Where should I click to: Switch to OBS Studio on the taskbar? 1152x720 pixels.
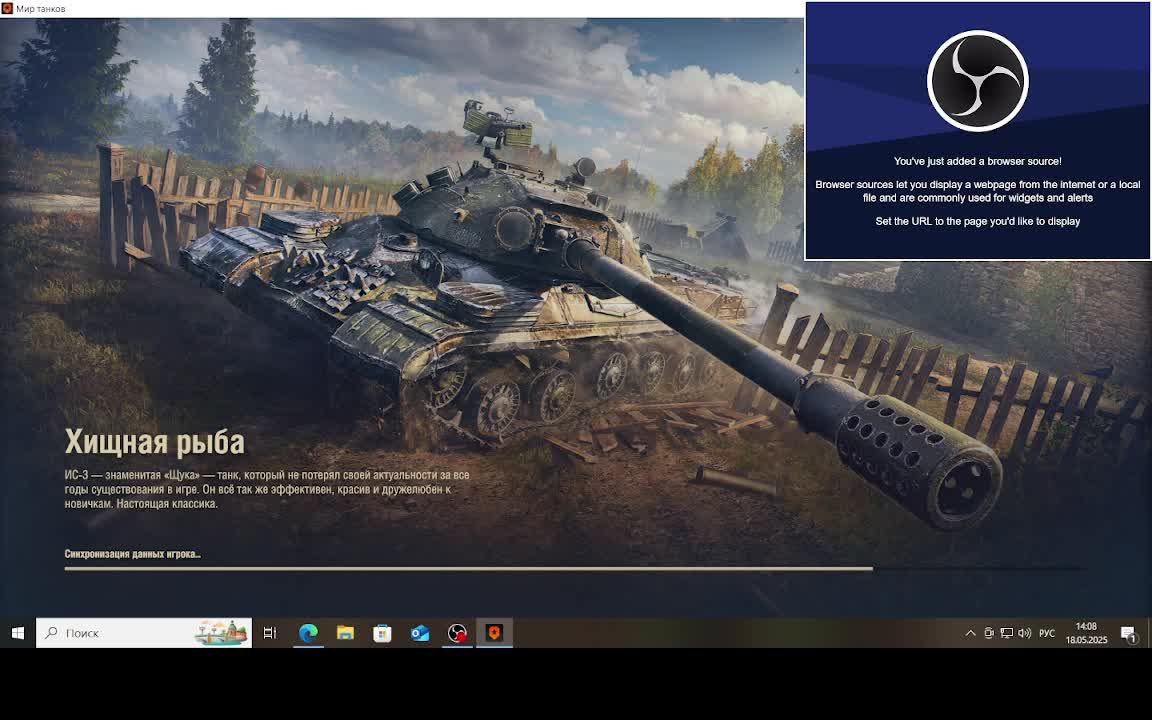[x=457, y=633]
